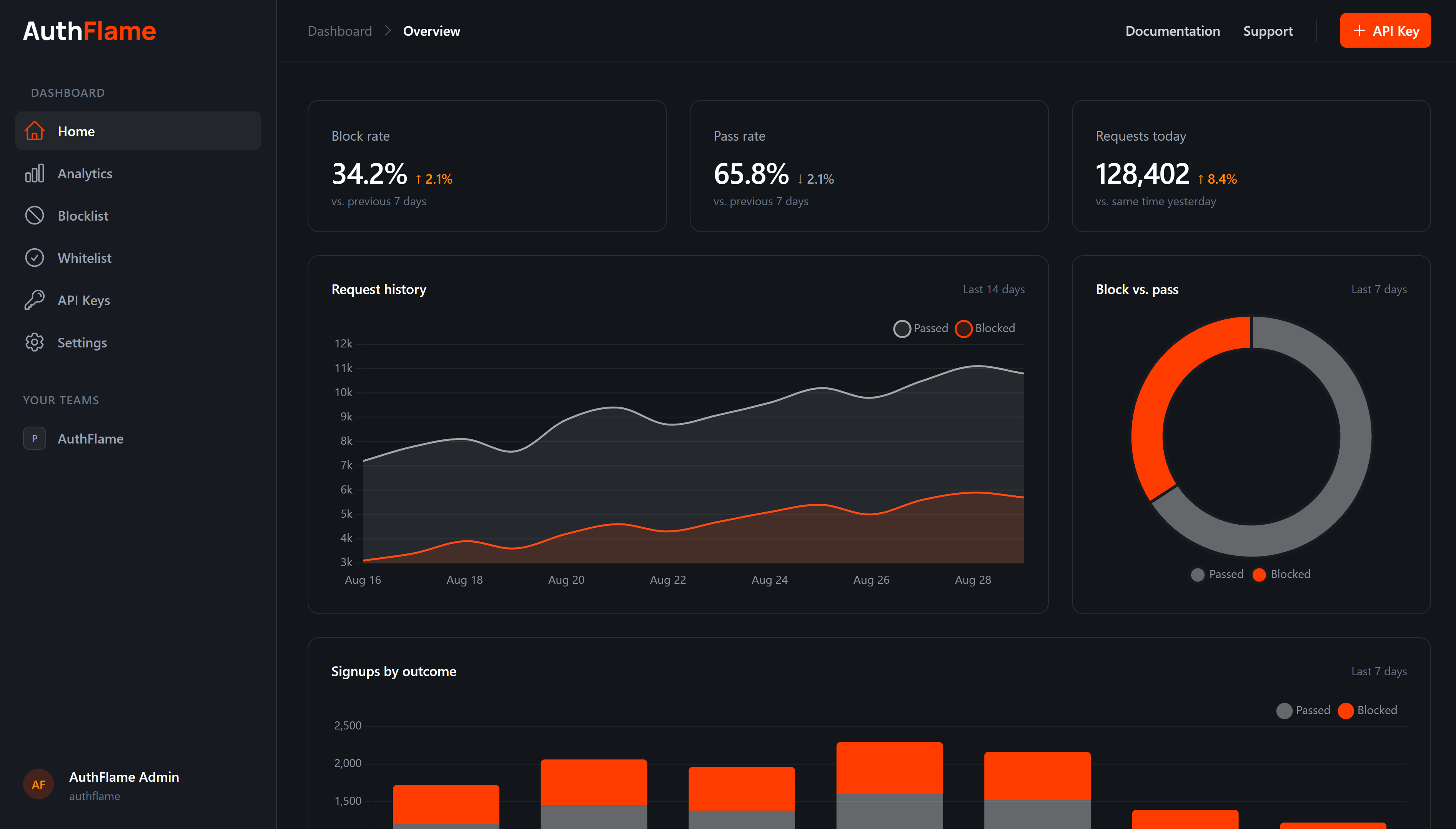Click the Pass rate 2.1% down indicator
1456x829 pixels.
click(x=815, y=179)
